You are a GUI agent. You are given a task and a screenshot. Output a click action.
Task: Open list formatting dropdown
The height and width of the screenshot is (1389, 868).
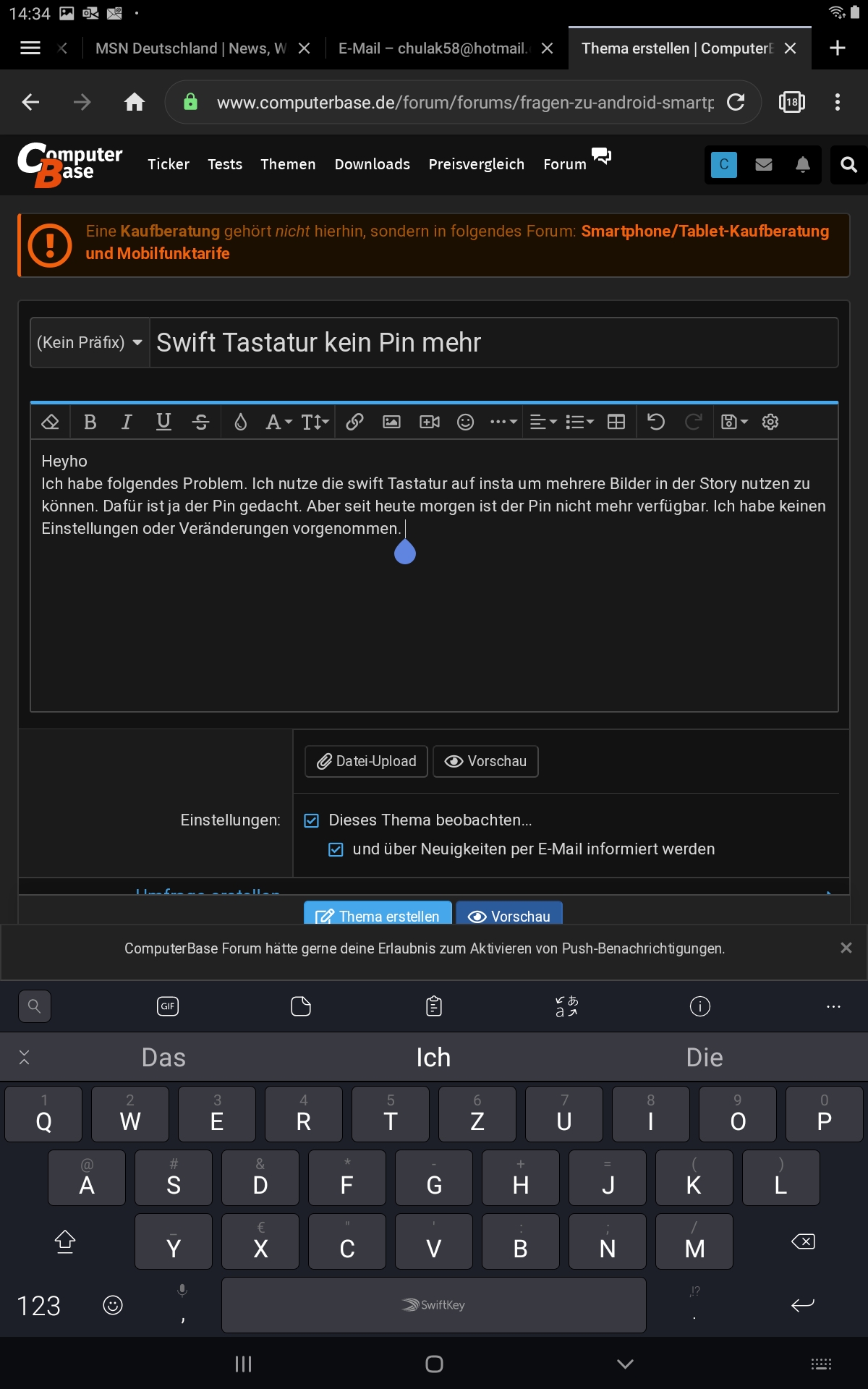tap(579, 422)
